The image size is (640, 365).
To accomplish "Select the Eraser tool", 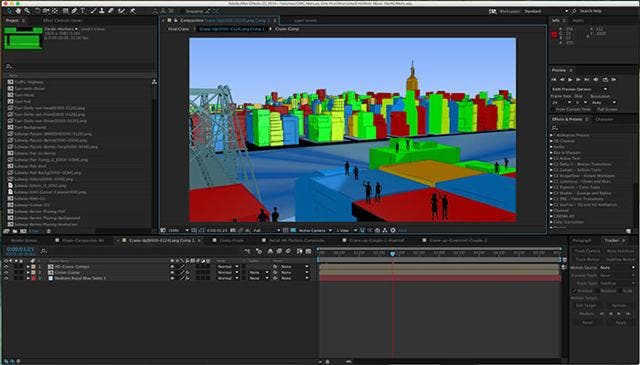I will (110, 11).
